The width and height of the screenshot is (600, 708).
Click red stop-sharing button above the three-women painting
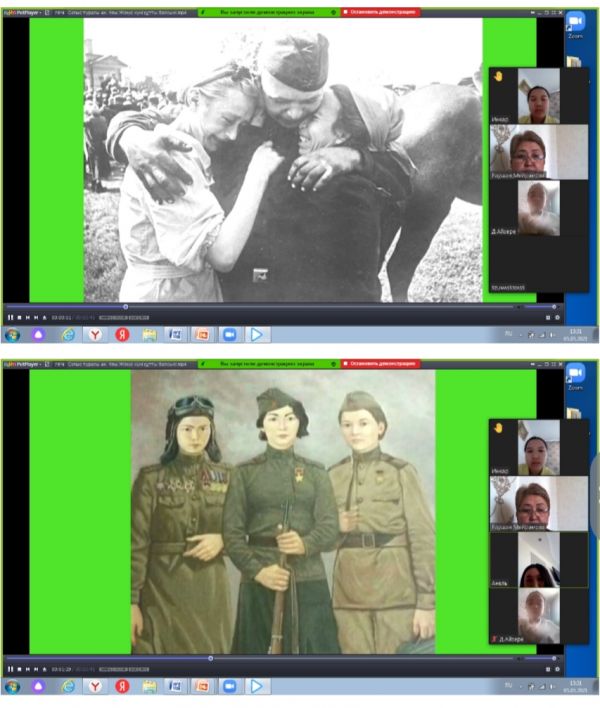(379, 364)
